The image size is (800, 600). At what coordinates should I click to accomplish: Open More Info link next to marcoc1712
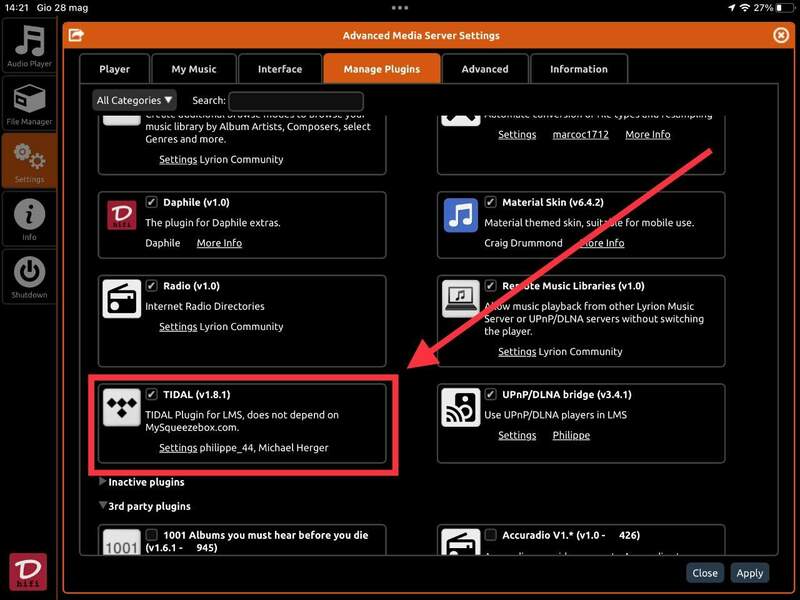point(648,135)
